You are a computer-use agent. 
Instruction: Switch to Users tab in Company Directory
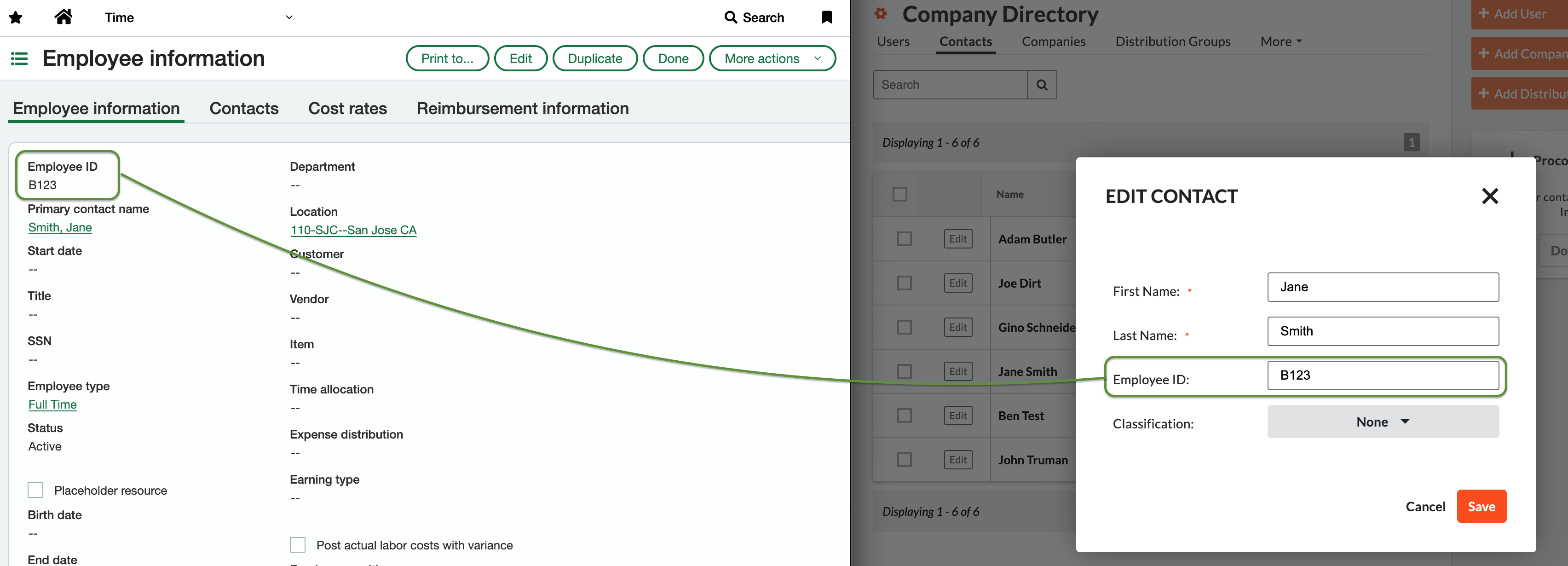(893, 41)
